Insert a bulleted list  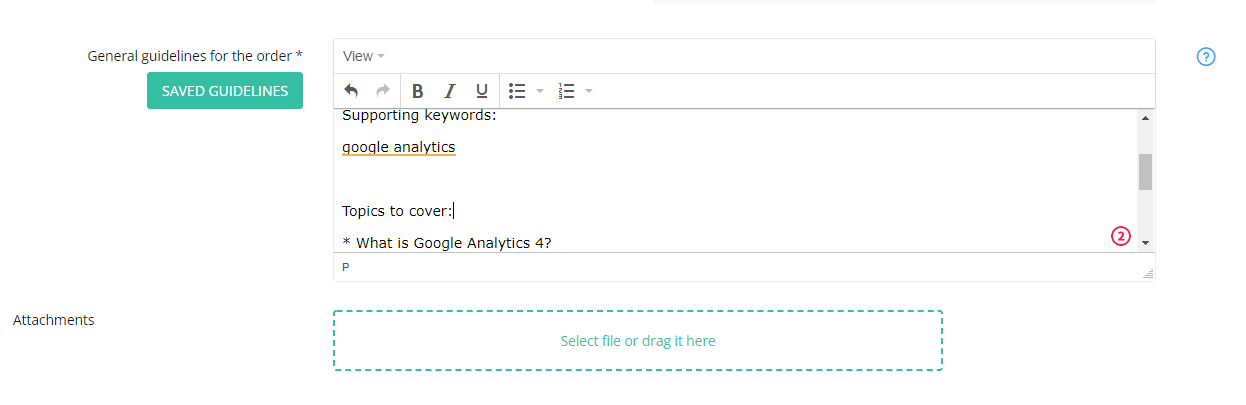coord(517,91)
